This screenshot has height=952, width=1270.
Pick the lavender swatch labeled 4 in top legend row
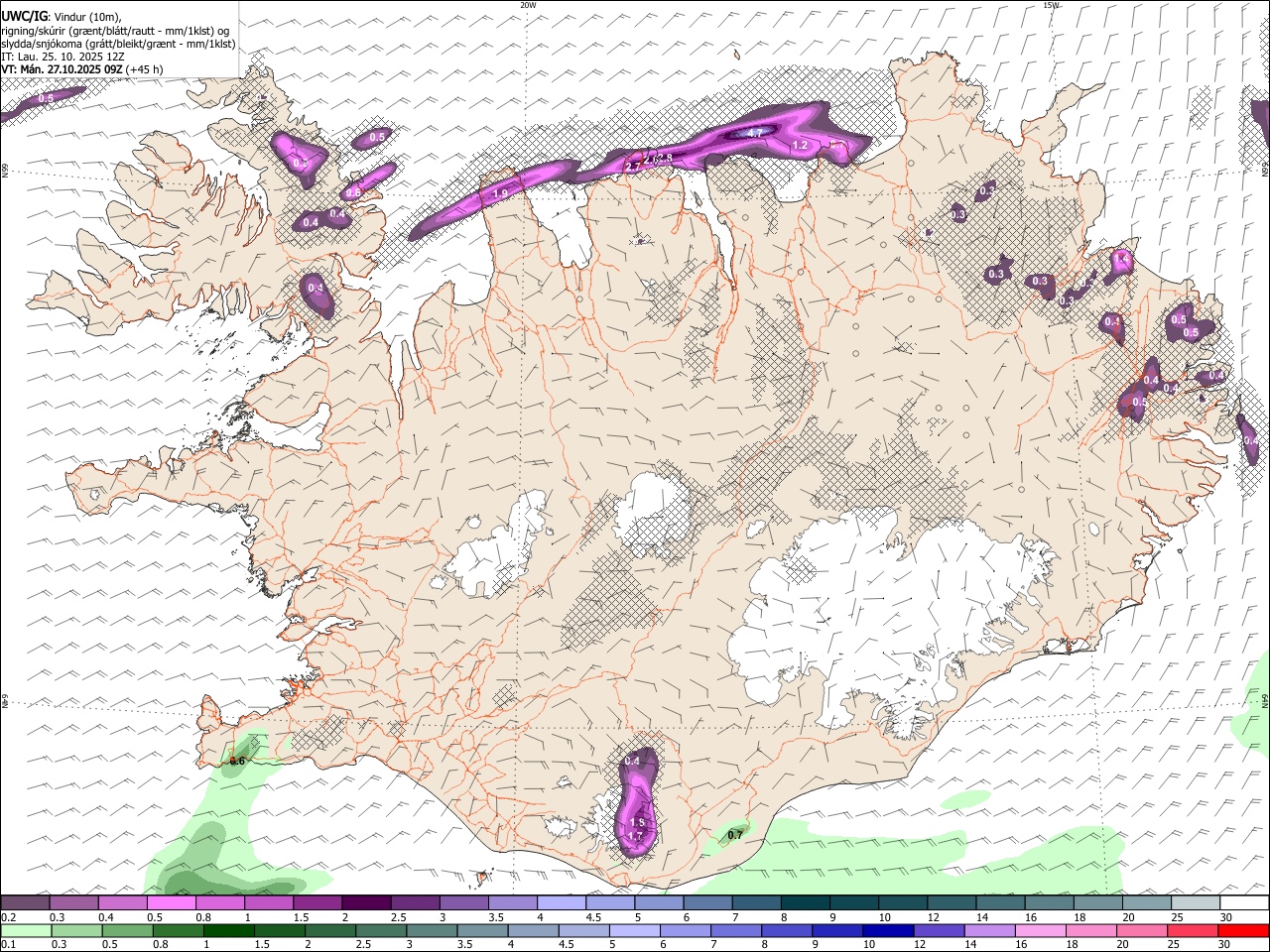click(561, 902)
